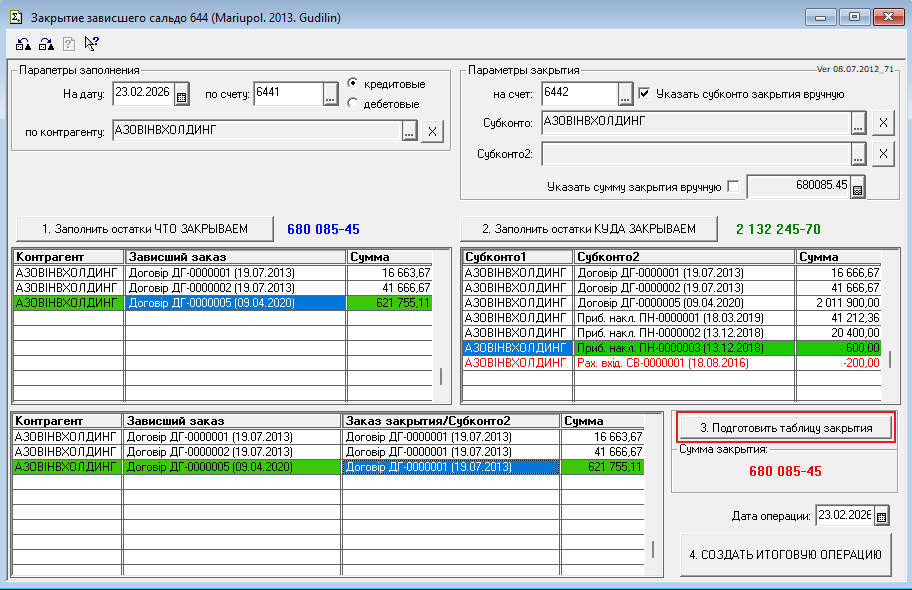Image resolution: width=912 pixels, height=590 pixels.
Task: Open account picker for 'на счет' 6442
Action: pyautogui.click(x=626, y=94)
